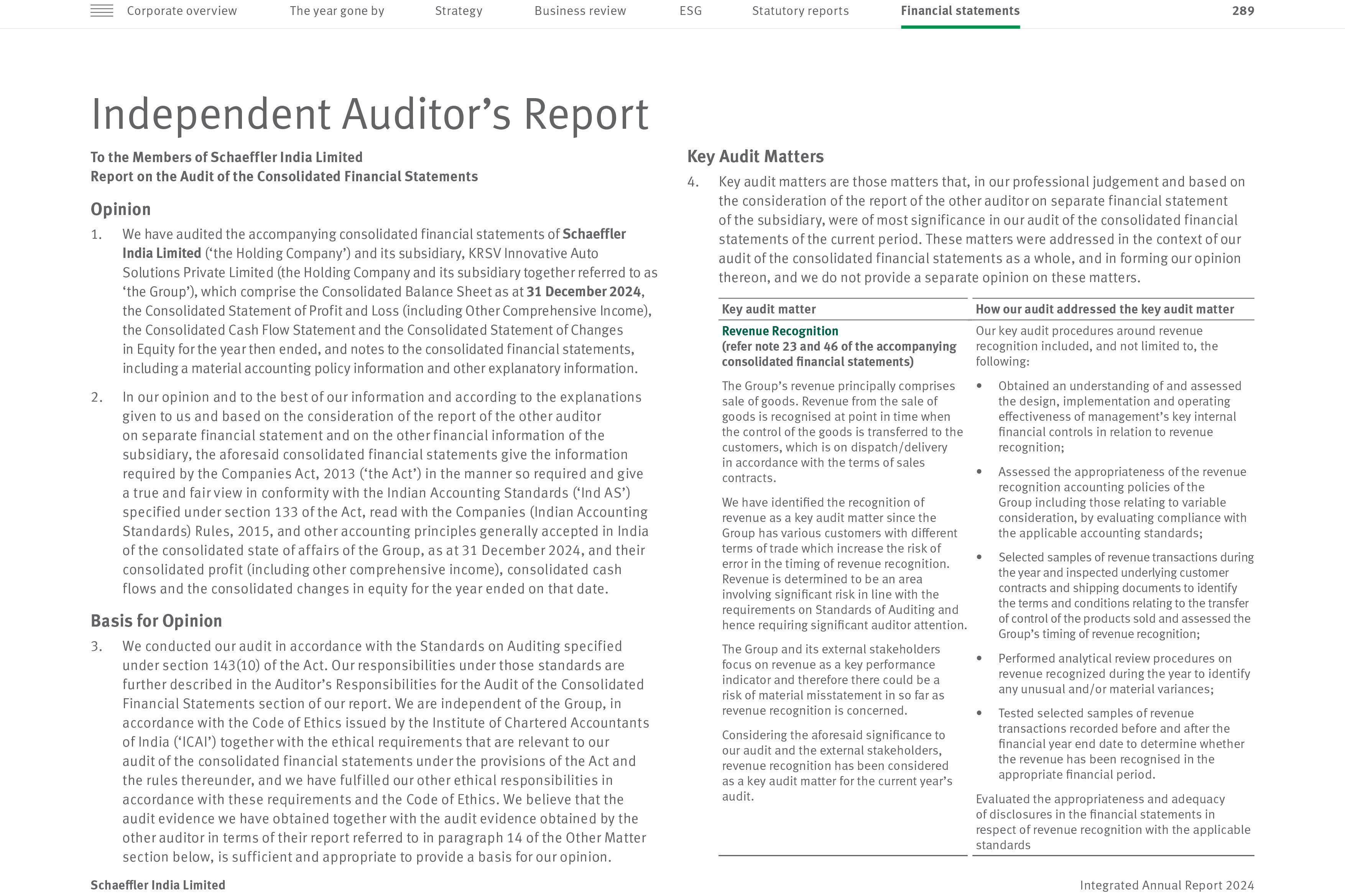Switch to the ESG tab
The image size is (1345, 896).
pos(690,11)
